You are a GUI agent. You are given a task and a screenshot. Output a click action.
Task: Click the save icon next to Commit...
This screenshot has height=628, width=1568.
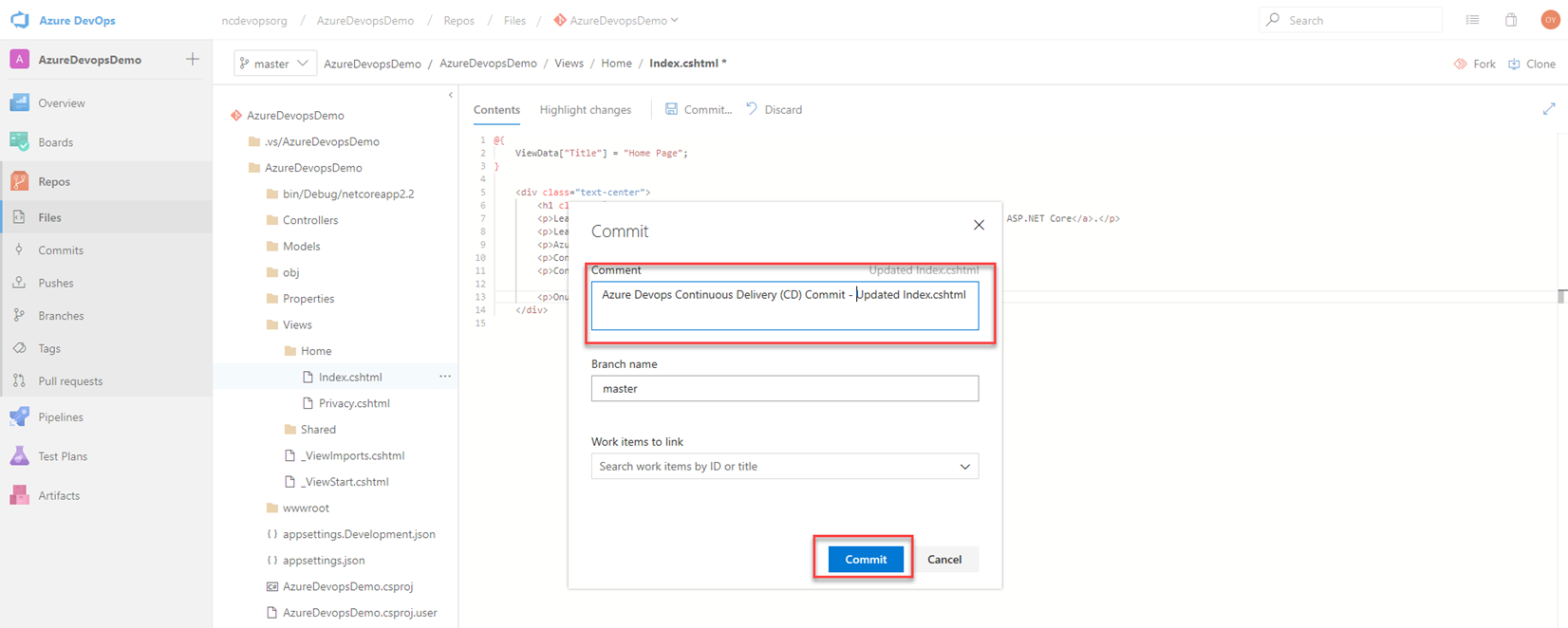click(671, 109)
